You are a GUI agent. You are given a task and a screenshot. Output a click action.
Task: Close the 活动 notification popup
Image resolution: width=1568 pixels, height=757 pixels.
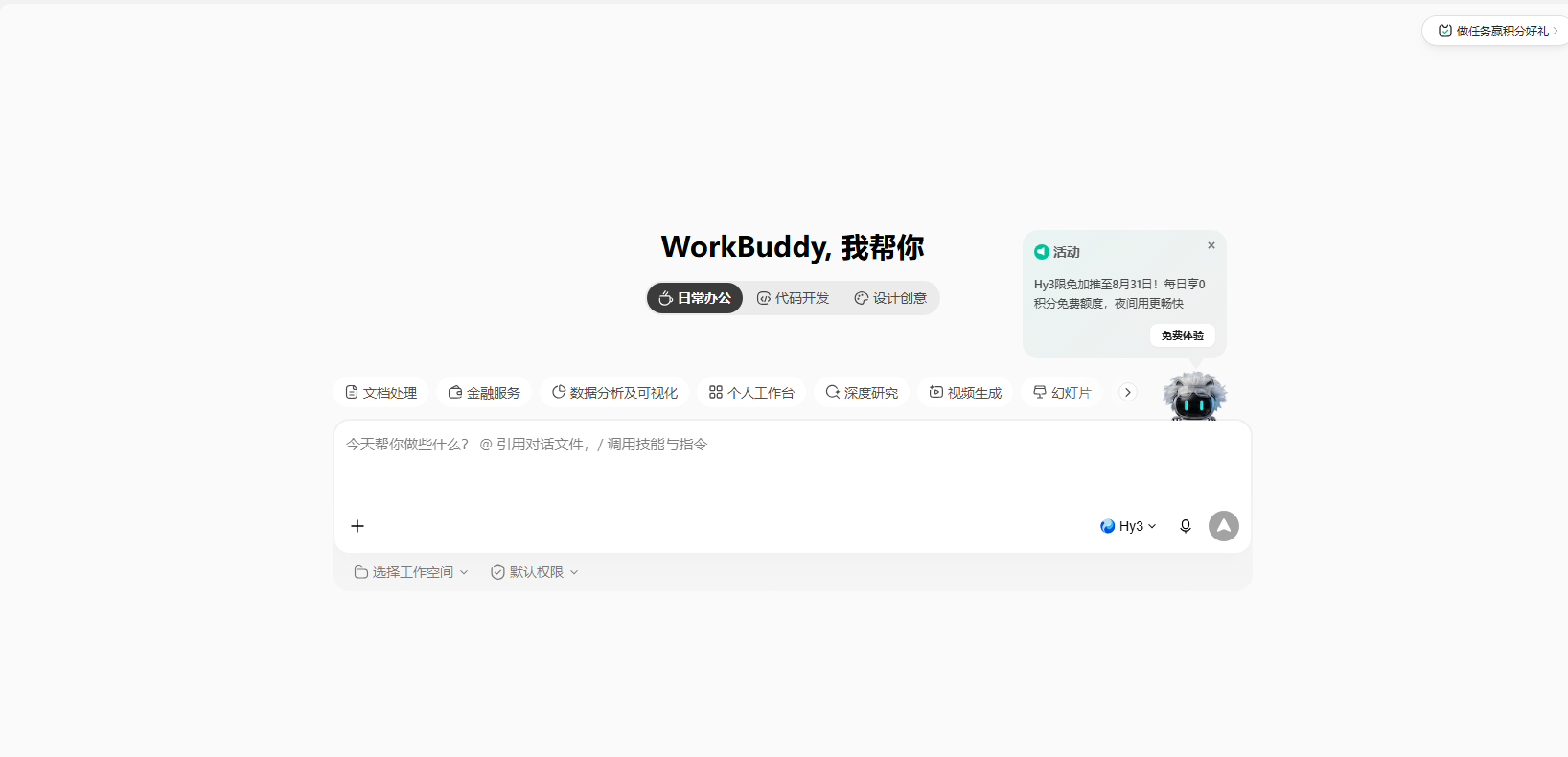tap(1211, 245)
